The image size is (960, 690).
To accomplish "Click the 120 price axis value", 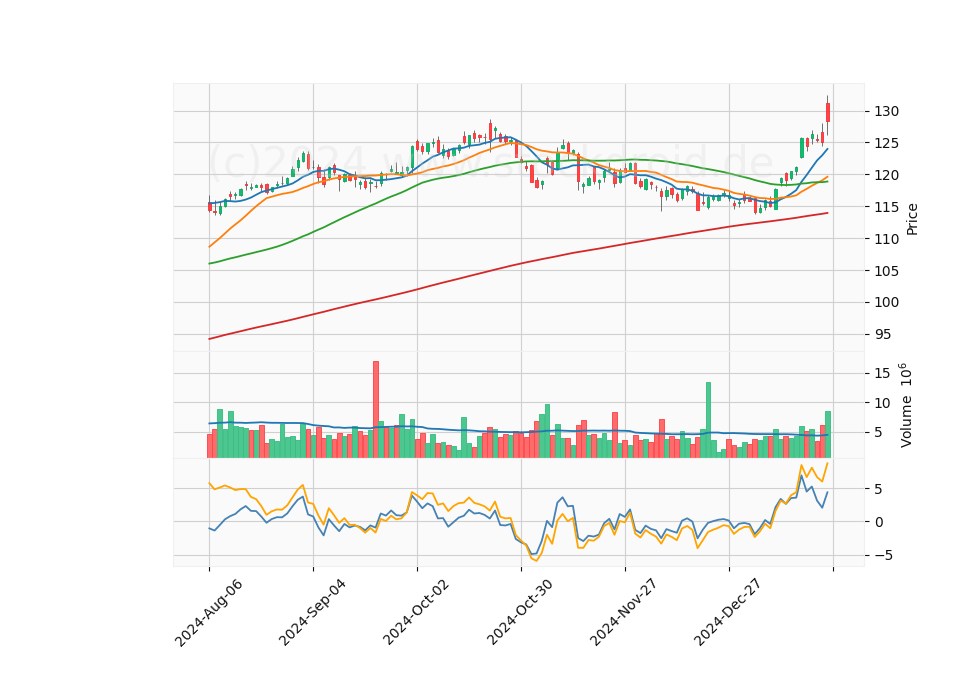I will pos(887,175).
